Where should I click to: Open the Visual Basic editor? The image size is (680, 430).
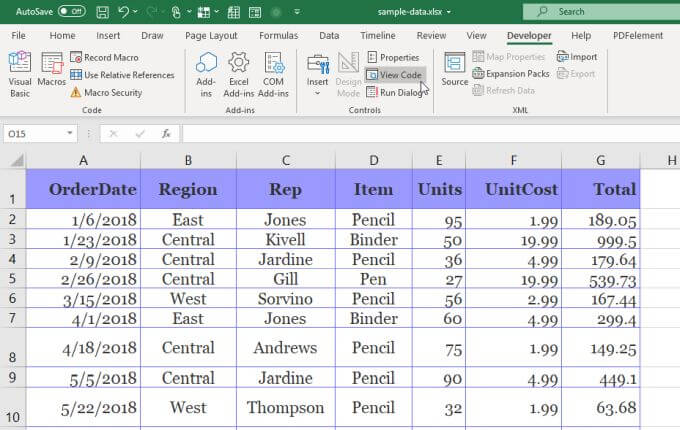click(x=20, y=74)
